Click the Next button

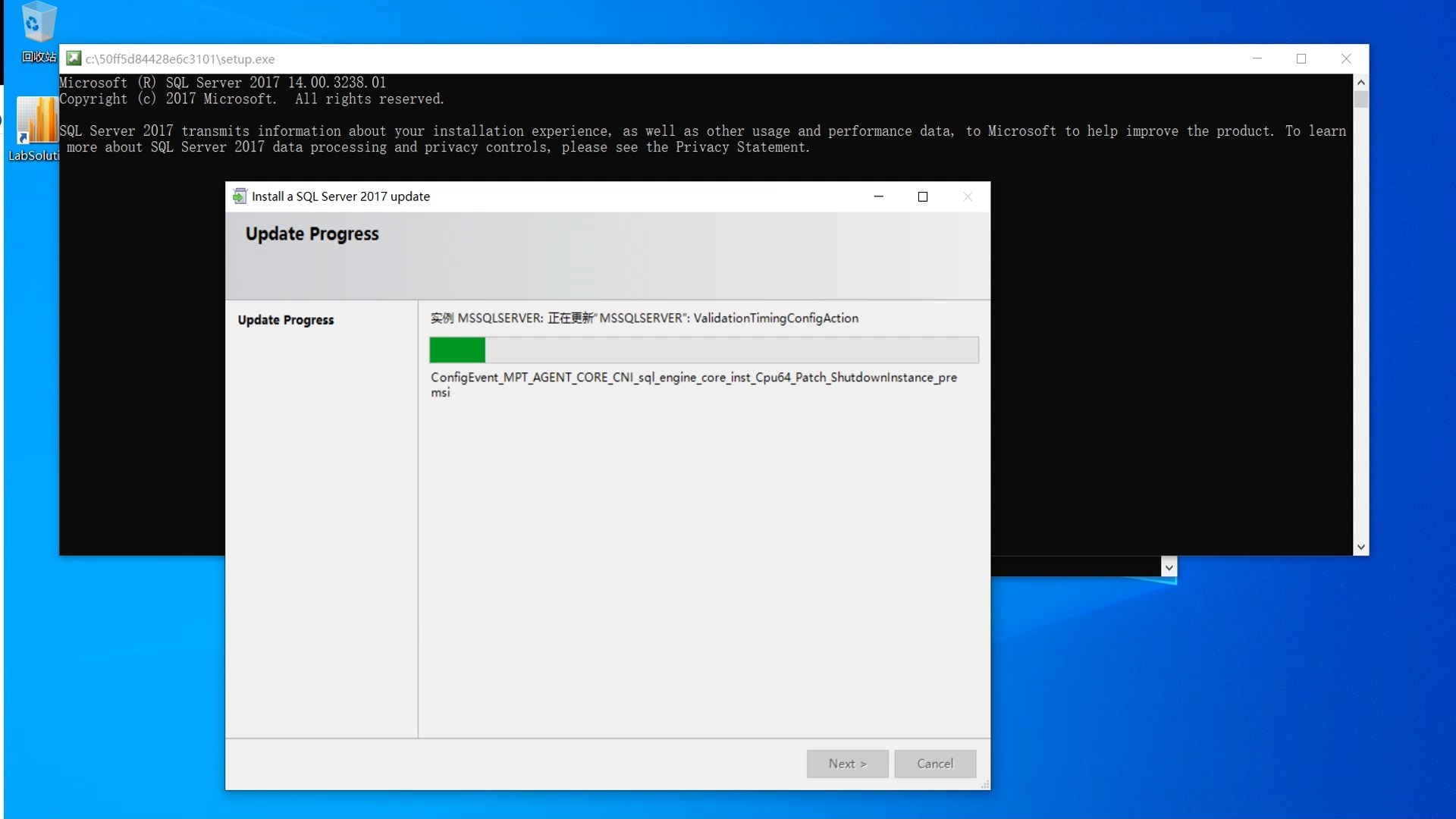coord(847,764)
